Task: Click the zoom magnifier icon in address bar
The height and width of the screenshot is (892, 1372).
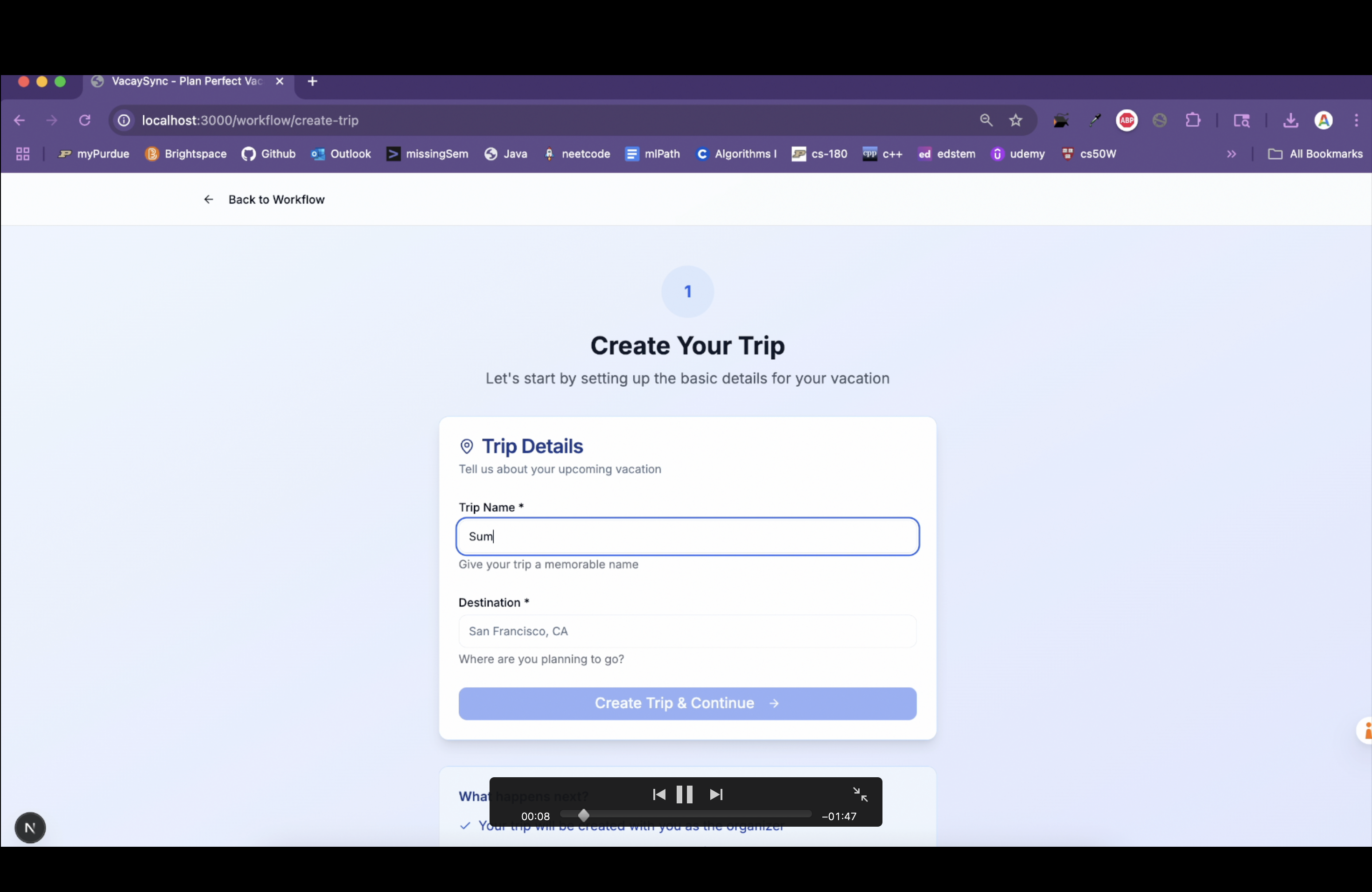Action: click(x=986, y=120)
